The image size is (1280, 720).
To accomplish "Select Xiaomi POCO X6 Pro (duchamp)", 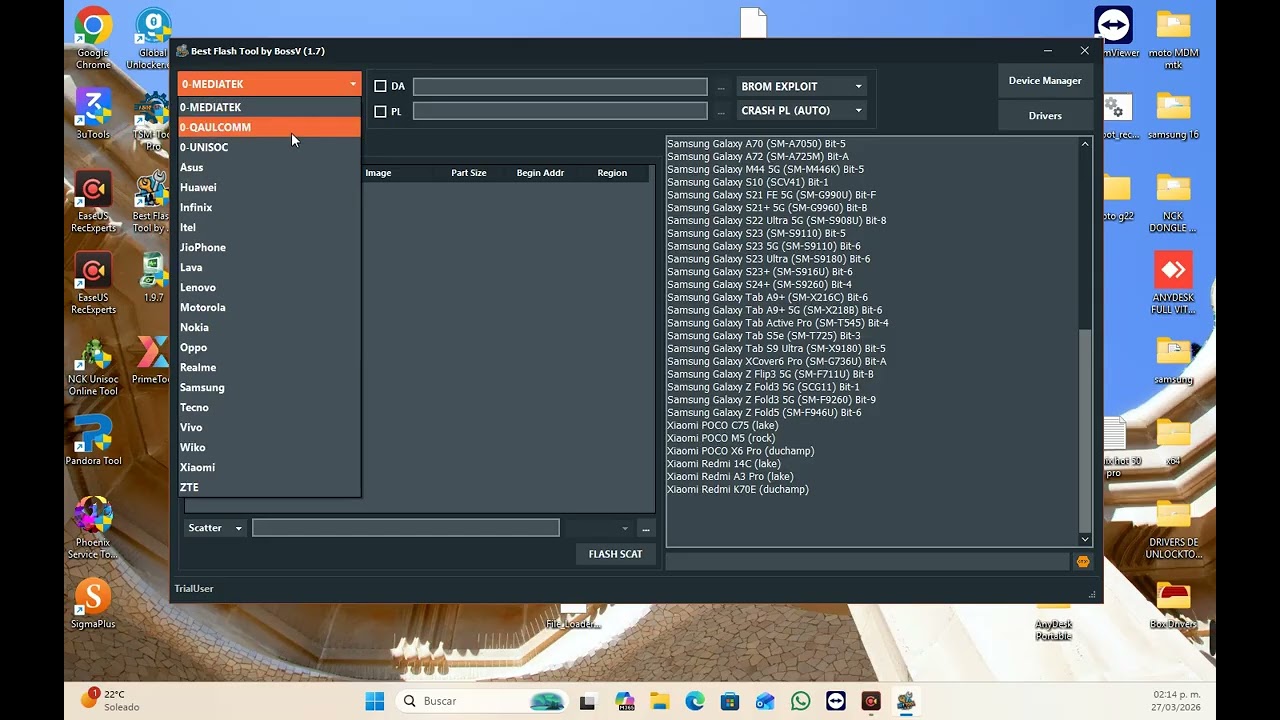I will pyautogui.click(x=740, y=451).
